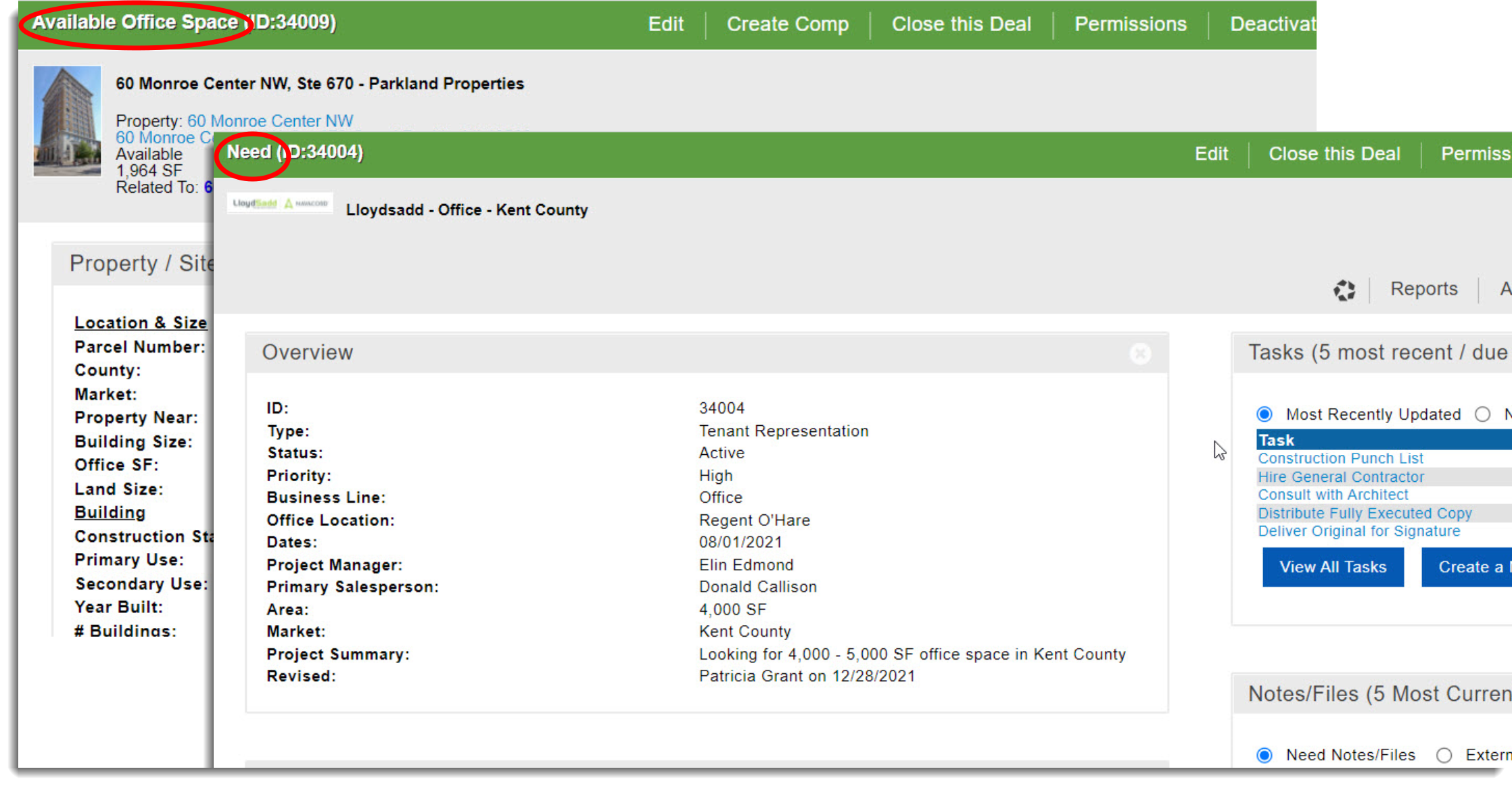
Task: Open the building photo thumbnail
Action: [67, 121]
